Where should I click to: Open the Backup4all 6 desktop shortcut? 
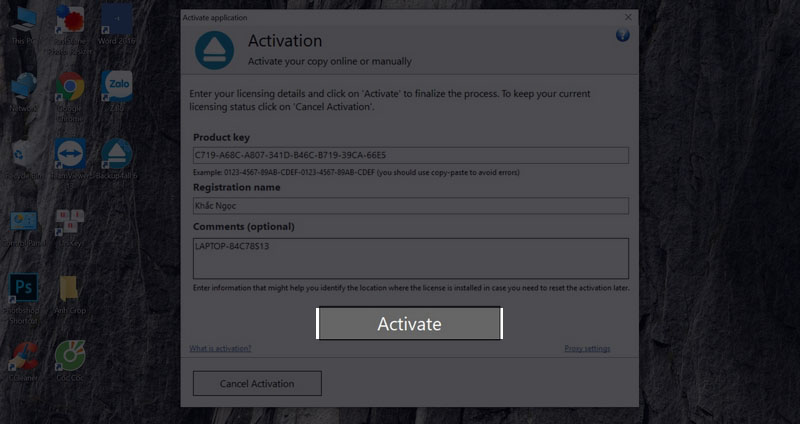click(117, 159)
